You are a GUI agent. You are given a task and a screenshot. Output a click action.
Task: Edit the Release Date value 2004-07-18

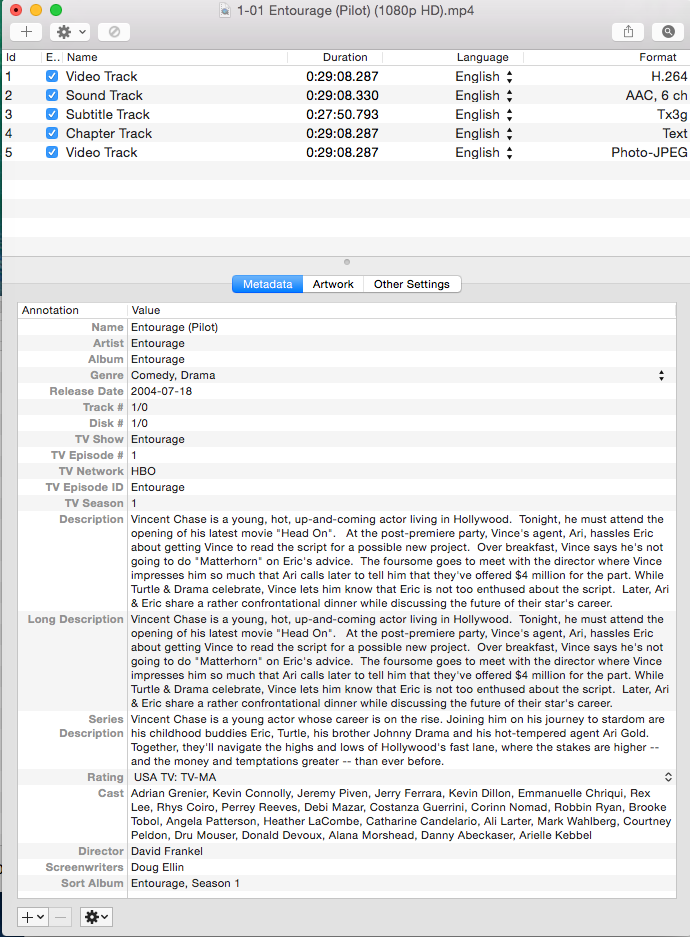[161, 391]
